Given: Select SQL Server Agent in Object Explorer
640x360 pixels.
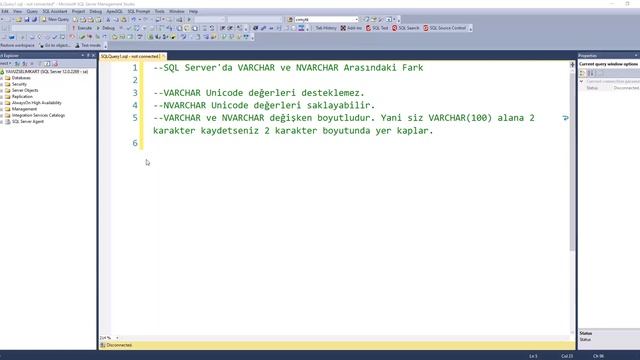Looking at the screenshot, I should (28, 122).
